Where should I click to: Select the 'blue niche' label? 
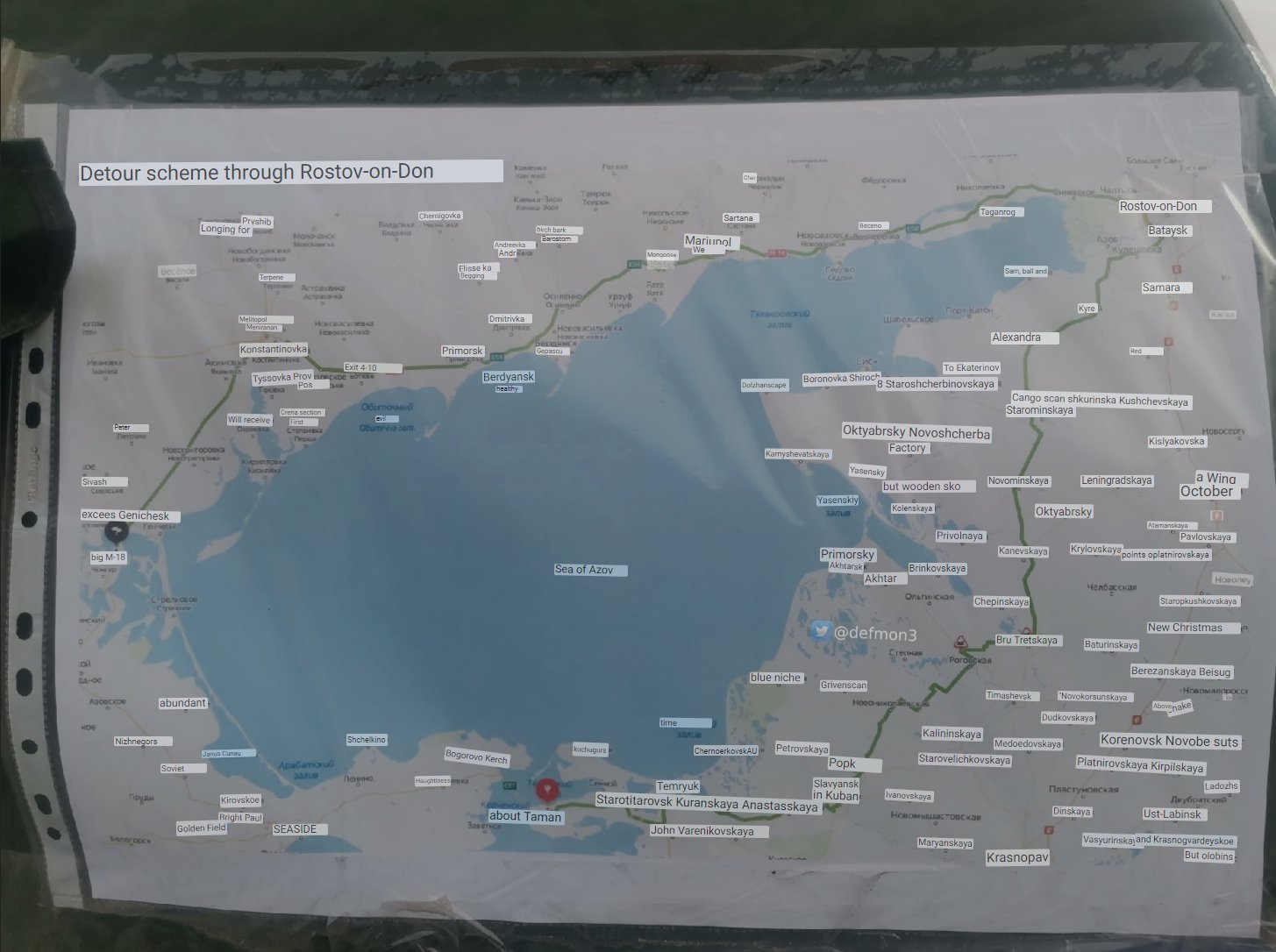(776, 678)
